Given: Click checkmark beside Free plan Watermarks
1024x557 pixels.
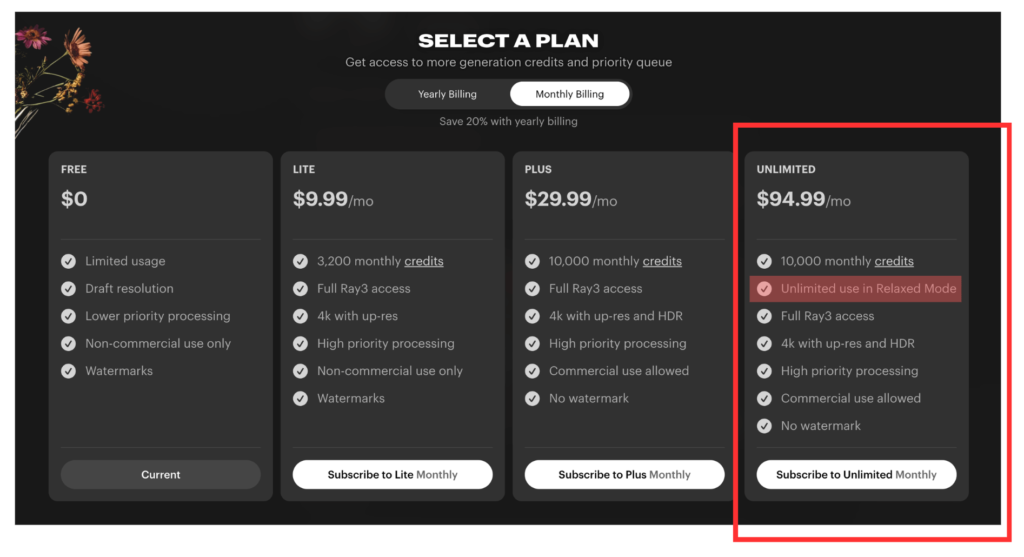Looking at the screenshot, I should (x=68, y=371).
